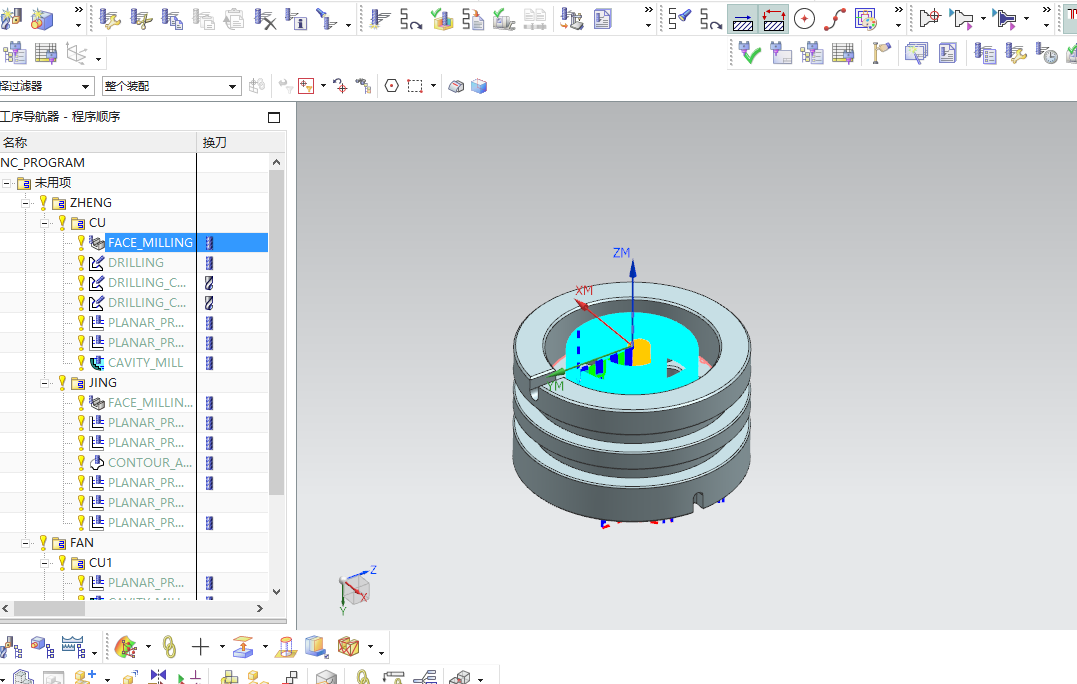The width and height of the screenshot is (1077, 684).
Task: Select the DRILLING operation
Action: coord(136,262)
